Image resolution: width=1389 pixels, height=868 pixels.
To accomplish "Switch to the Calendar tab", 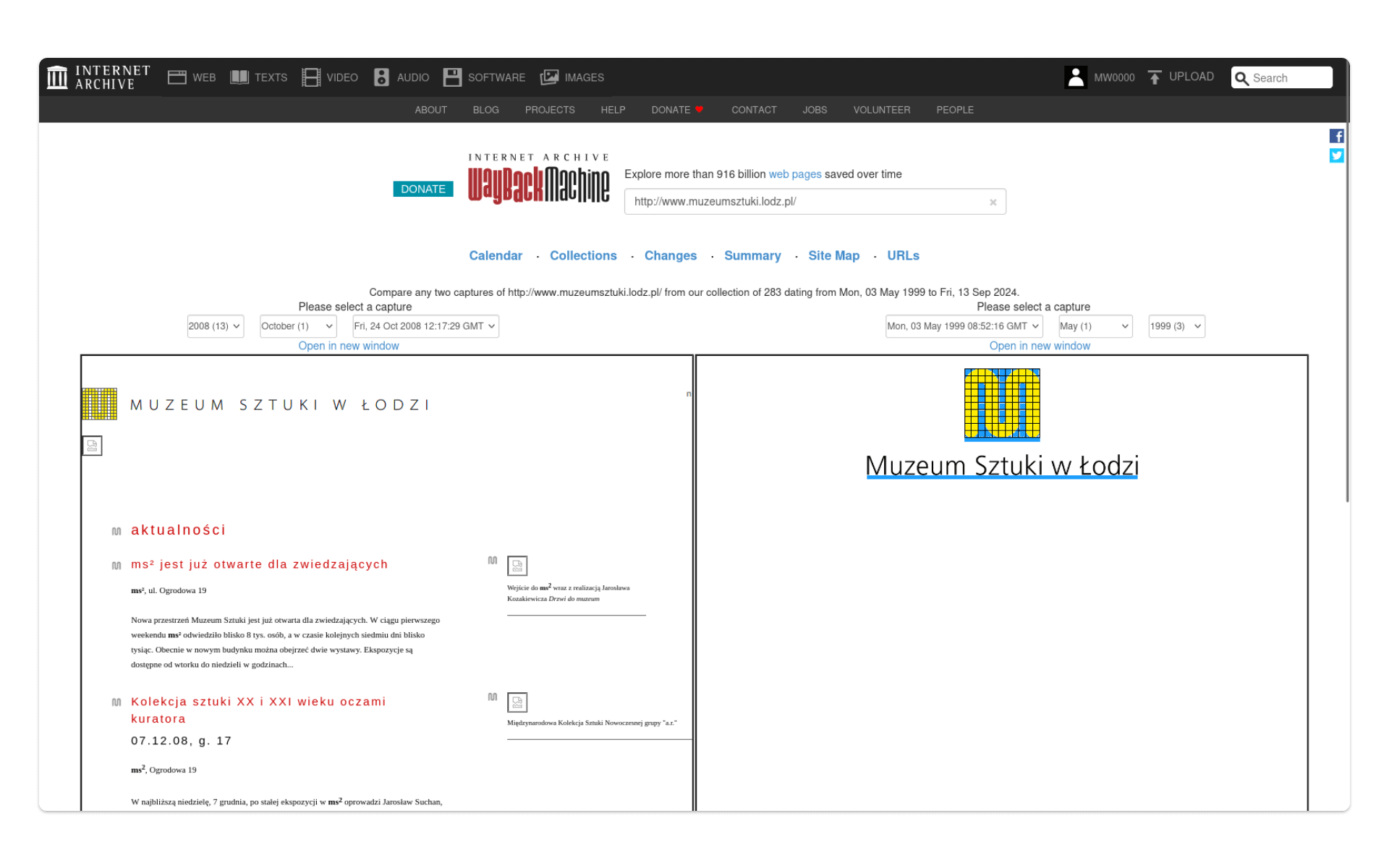I will [496, 255].
